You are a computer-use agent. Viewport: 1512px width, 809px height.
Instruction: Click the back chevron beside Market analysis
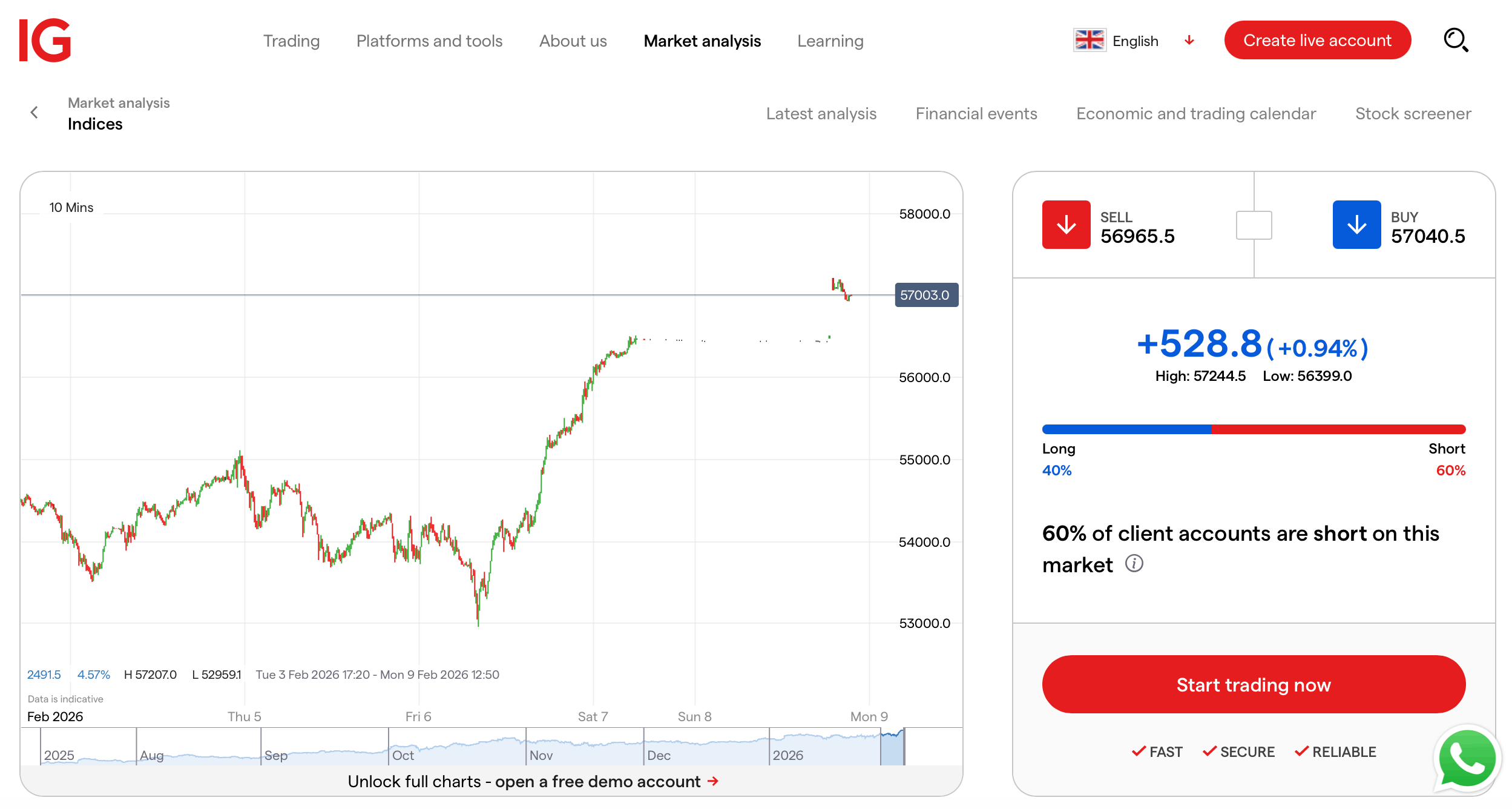click(35, 113)
